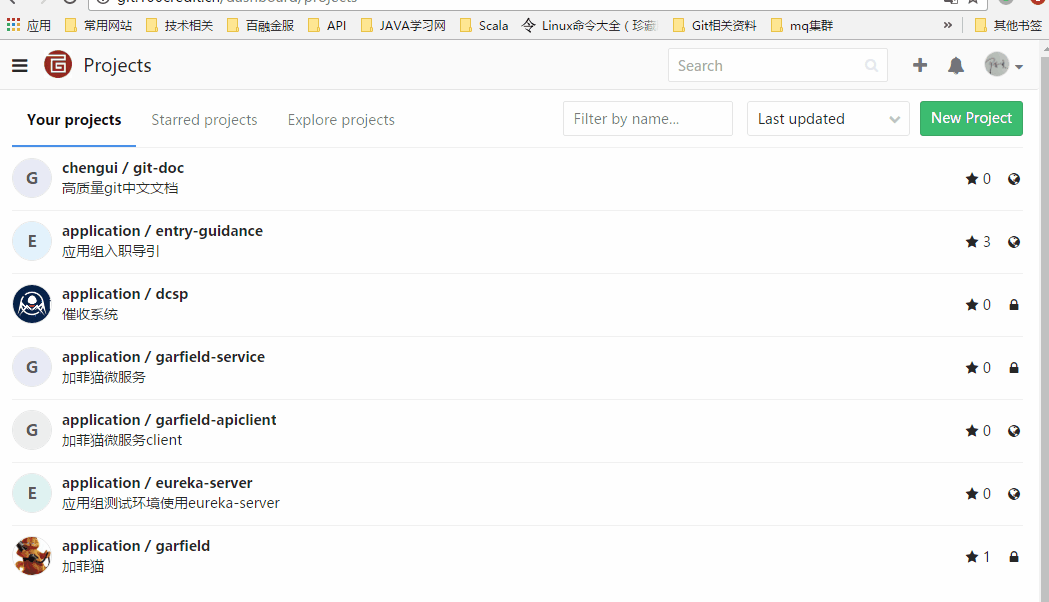Click the Projects header title
The height and width of the screenshot is (602, 1049).
click(x=117, y=66)
